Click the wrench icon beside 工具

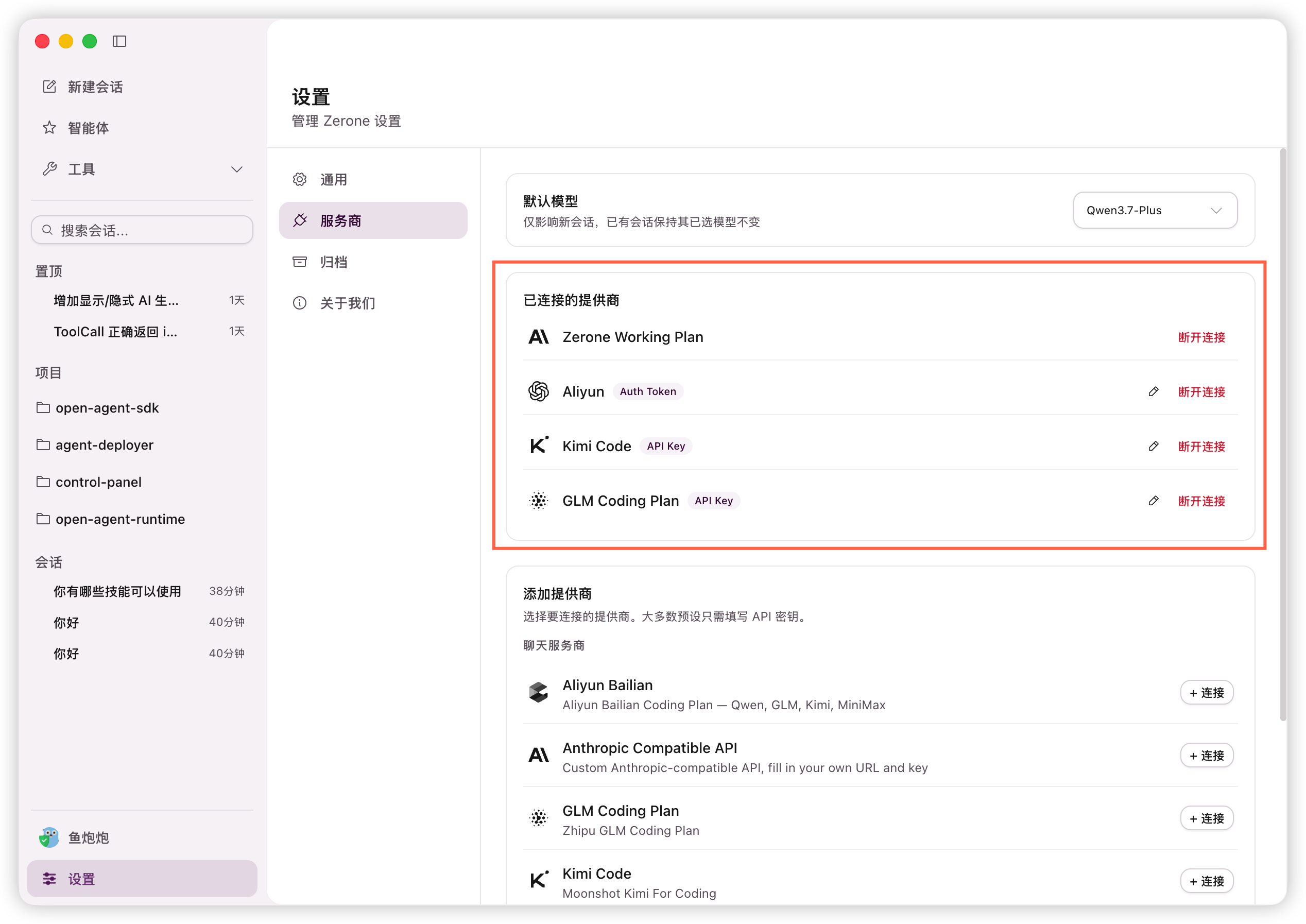tap(49, 169)
